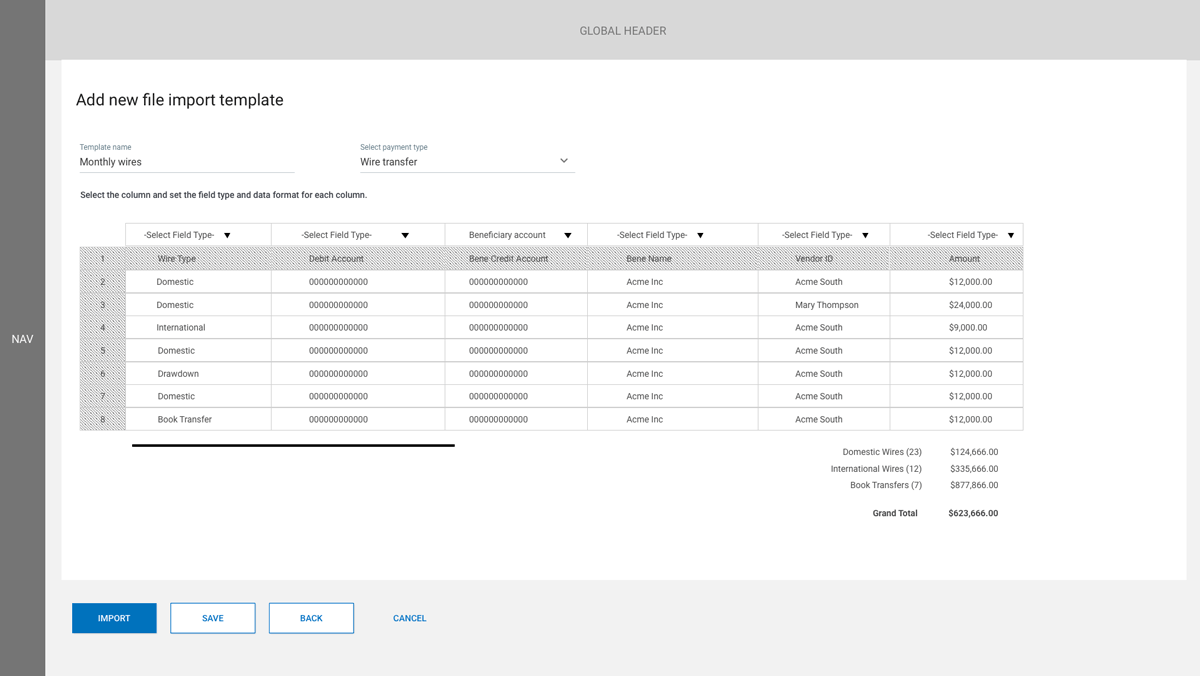Click the Book Transfers (7) total label
Screen dimensions: 1200x676
(886, 485)
